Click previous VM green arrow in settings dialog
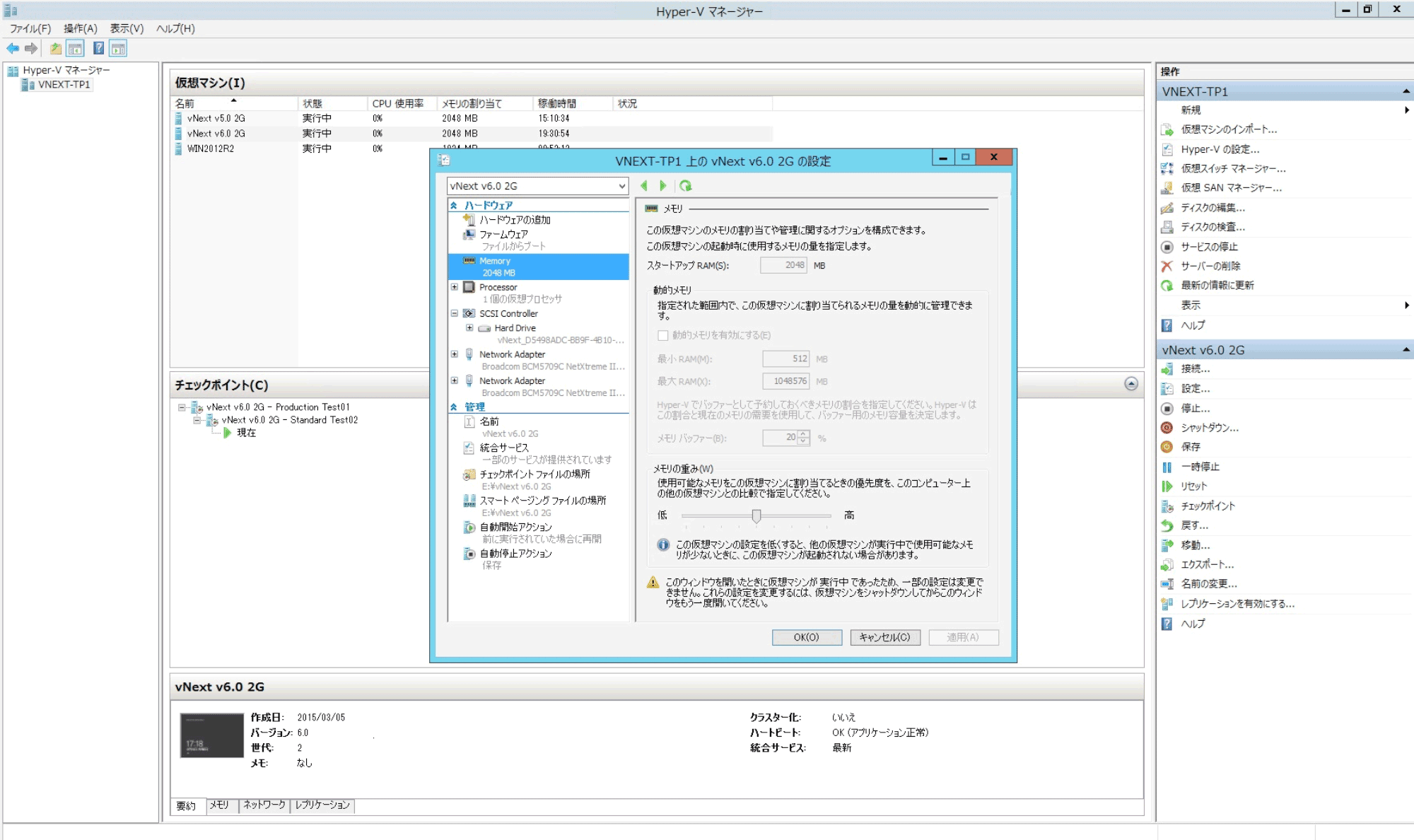Image resolution: width=1414 pixels, height=840 pixels. tap(644, 186)
